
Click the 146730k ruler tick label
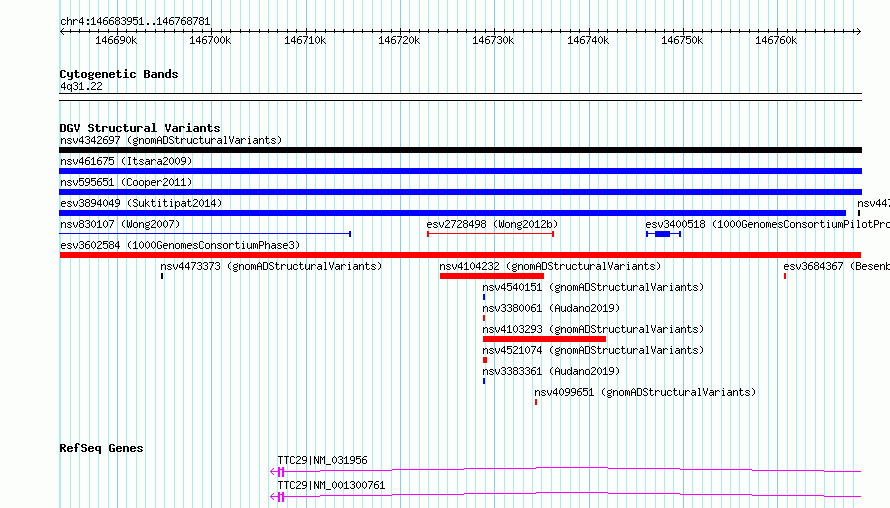[x=493, y=40]
